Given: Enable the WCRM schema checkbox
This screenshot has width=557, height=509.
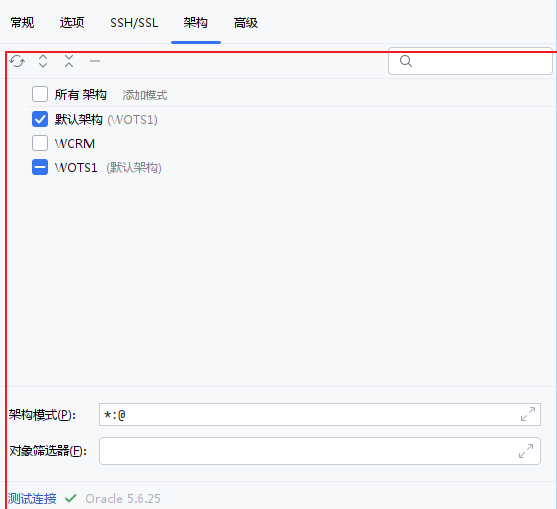Looking at the screenshot, I should [x=40, y=143].
